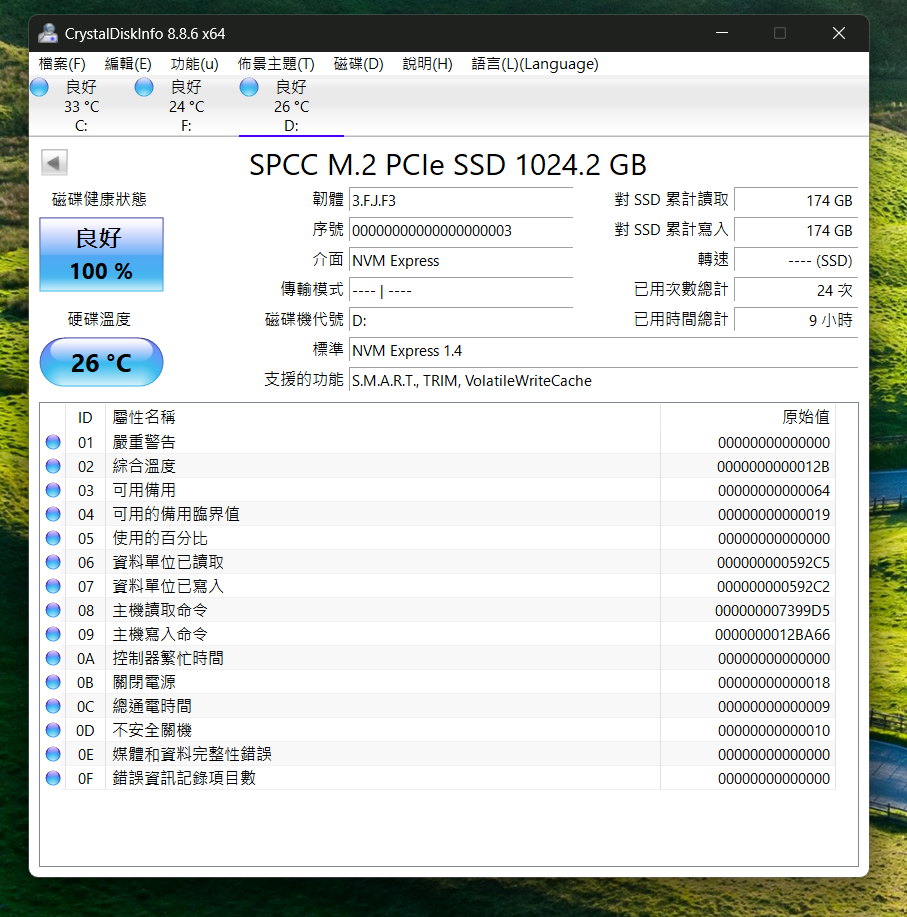Click the CrystalDiskInfo app icon in title bar

point(47,33)
